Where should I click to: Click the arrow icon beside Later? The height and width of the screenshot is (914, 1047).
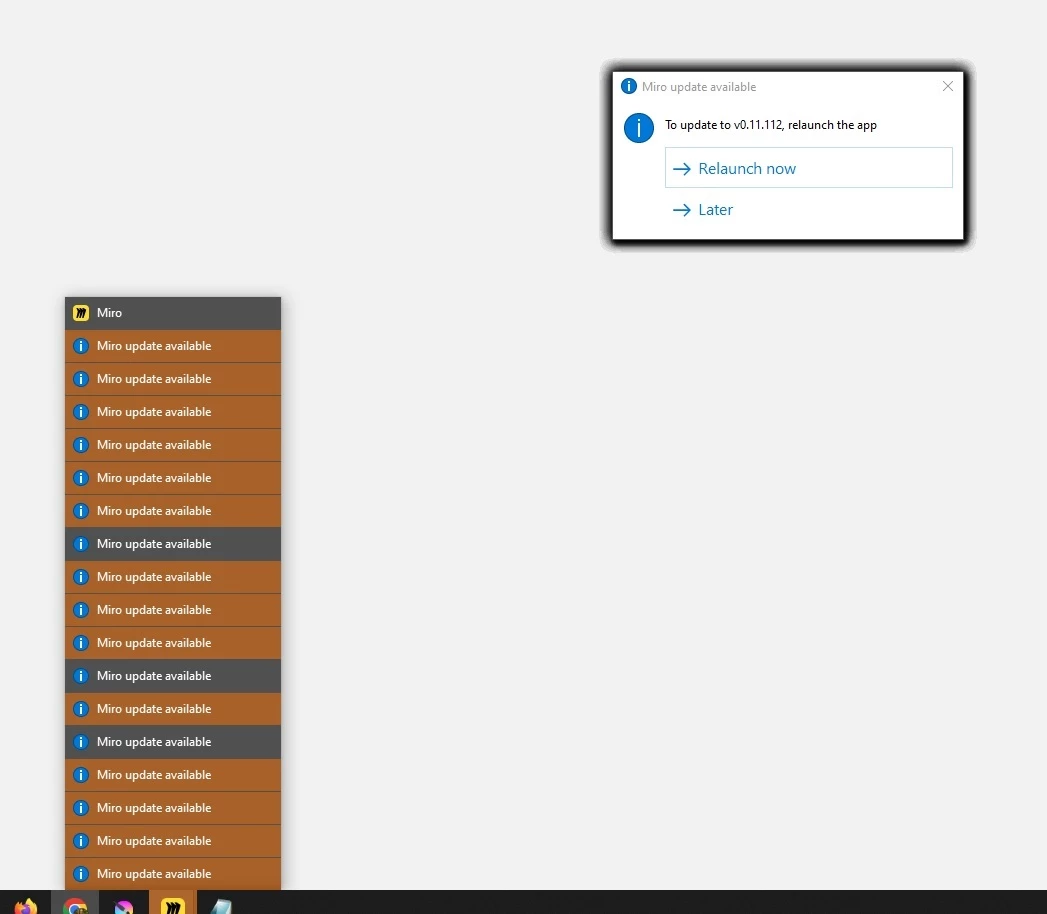[682, 210]
